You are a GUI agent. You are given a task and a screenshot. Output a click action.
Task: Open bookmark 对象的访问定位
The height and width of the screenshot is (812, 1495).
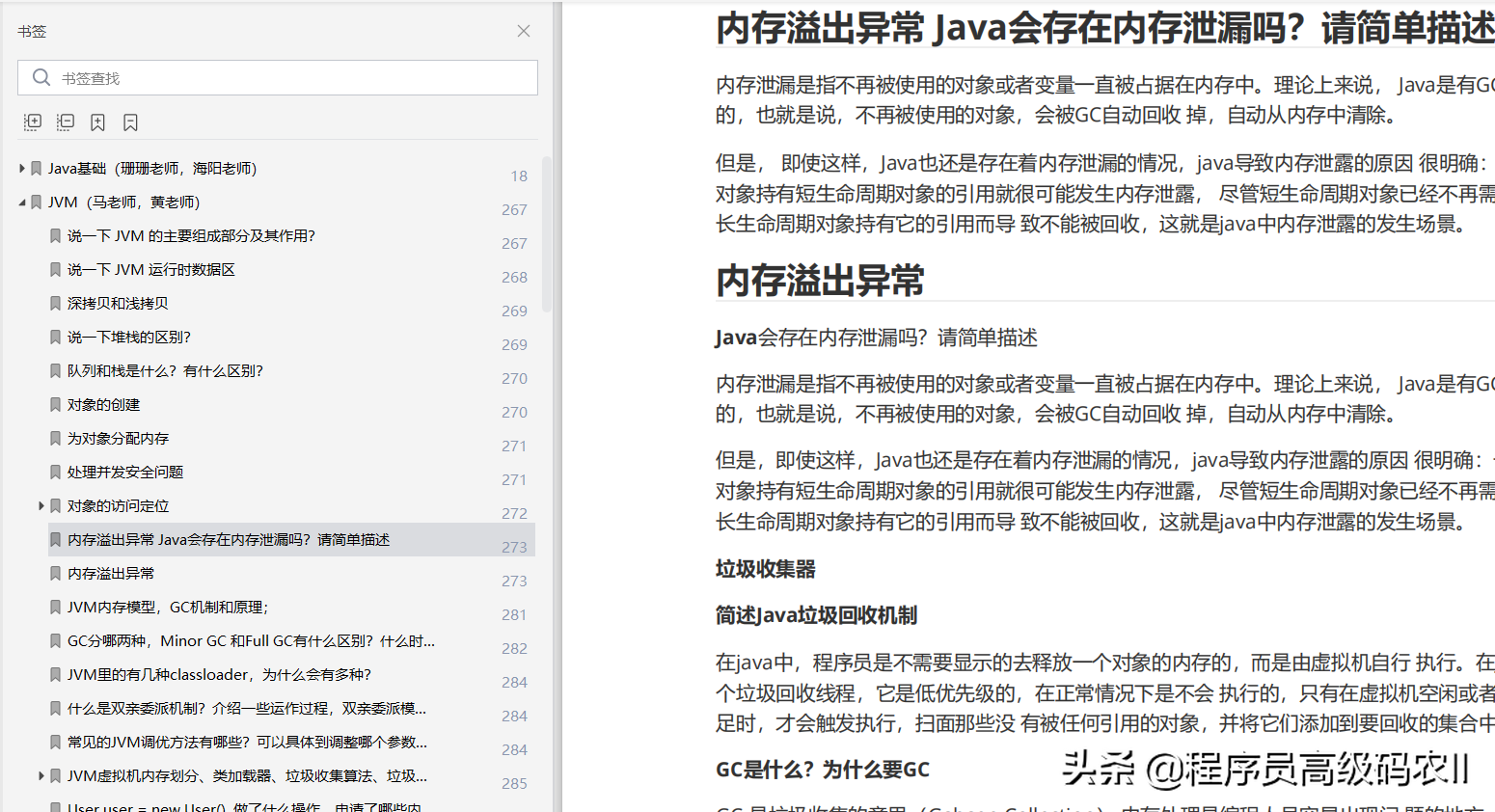(x=118, y=505)
